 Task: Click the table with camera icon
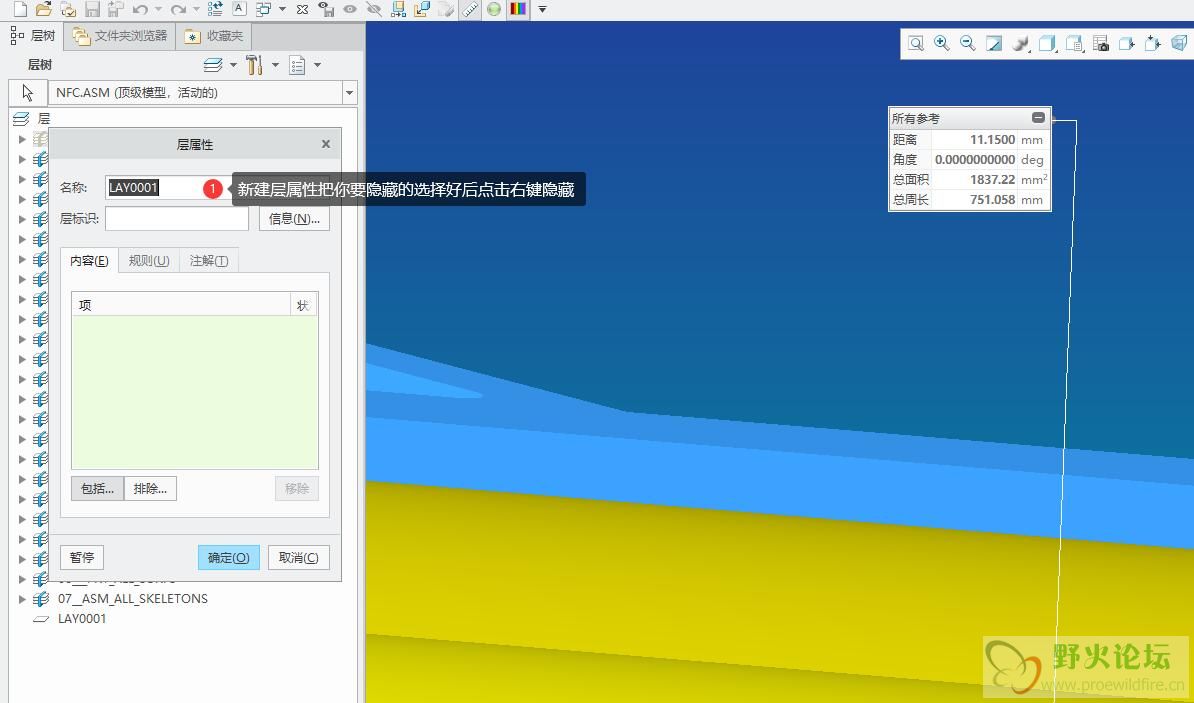click(1100, 43)
